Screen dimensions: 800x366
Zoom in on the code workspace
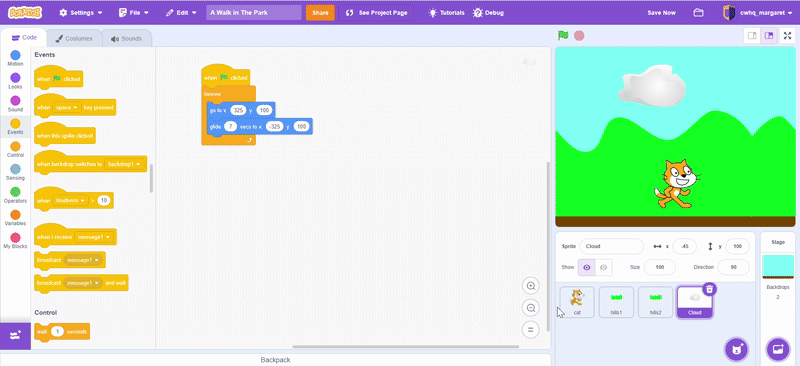[x=531, y=286]
